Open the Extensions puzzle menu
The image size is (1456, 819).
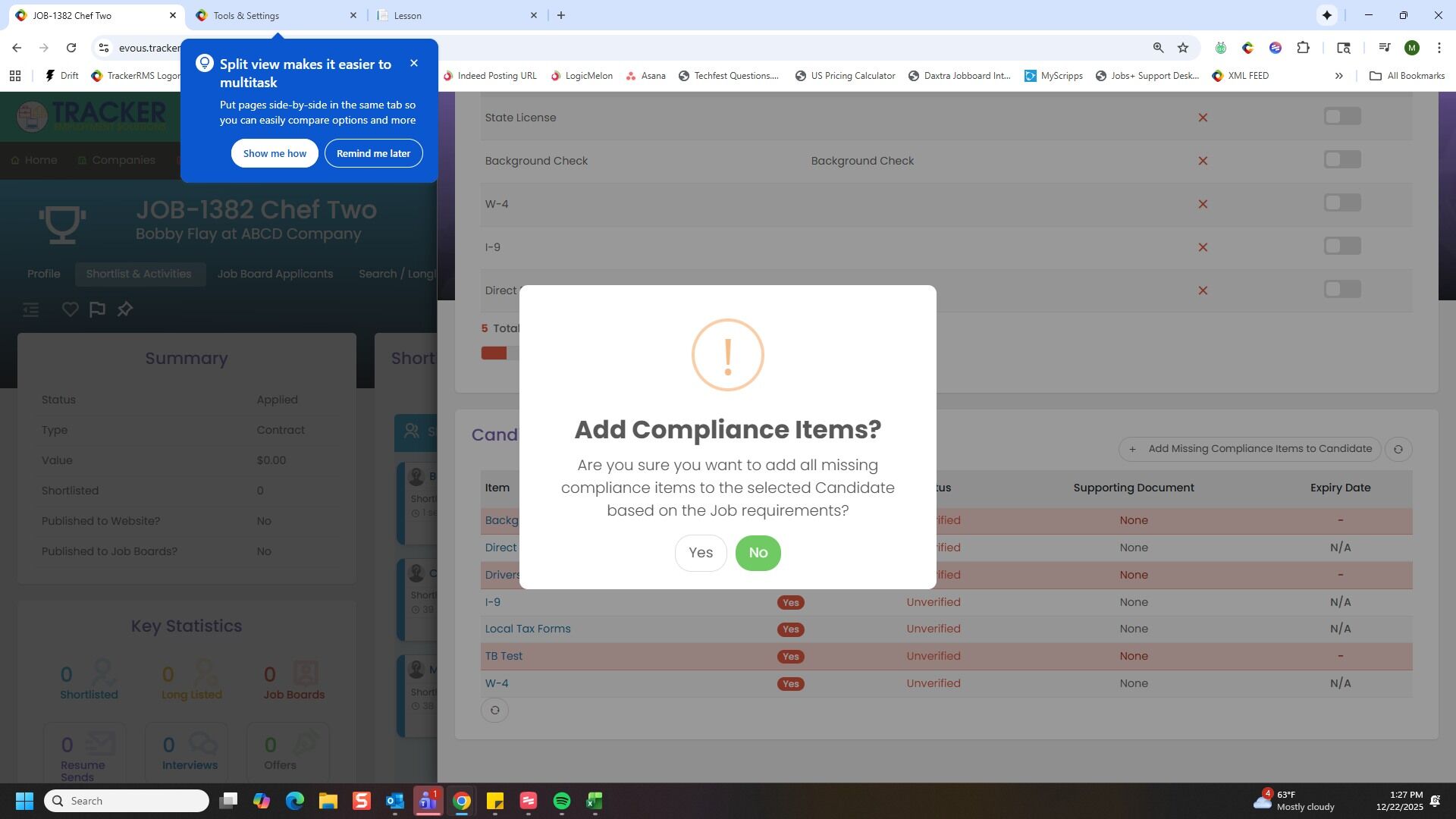coord(1303,48)
